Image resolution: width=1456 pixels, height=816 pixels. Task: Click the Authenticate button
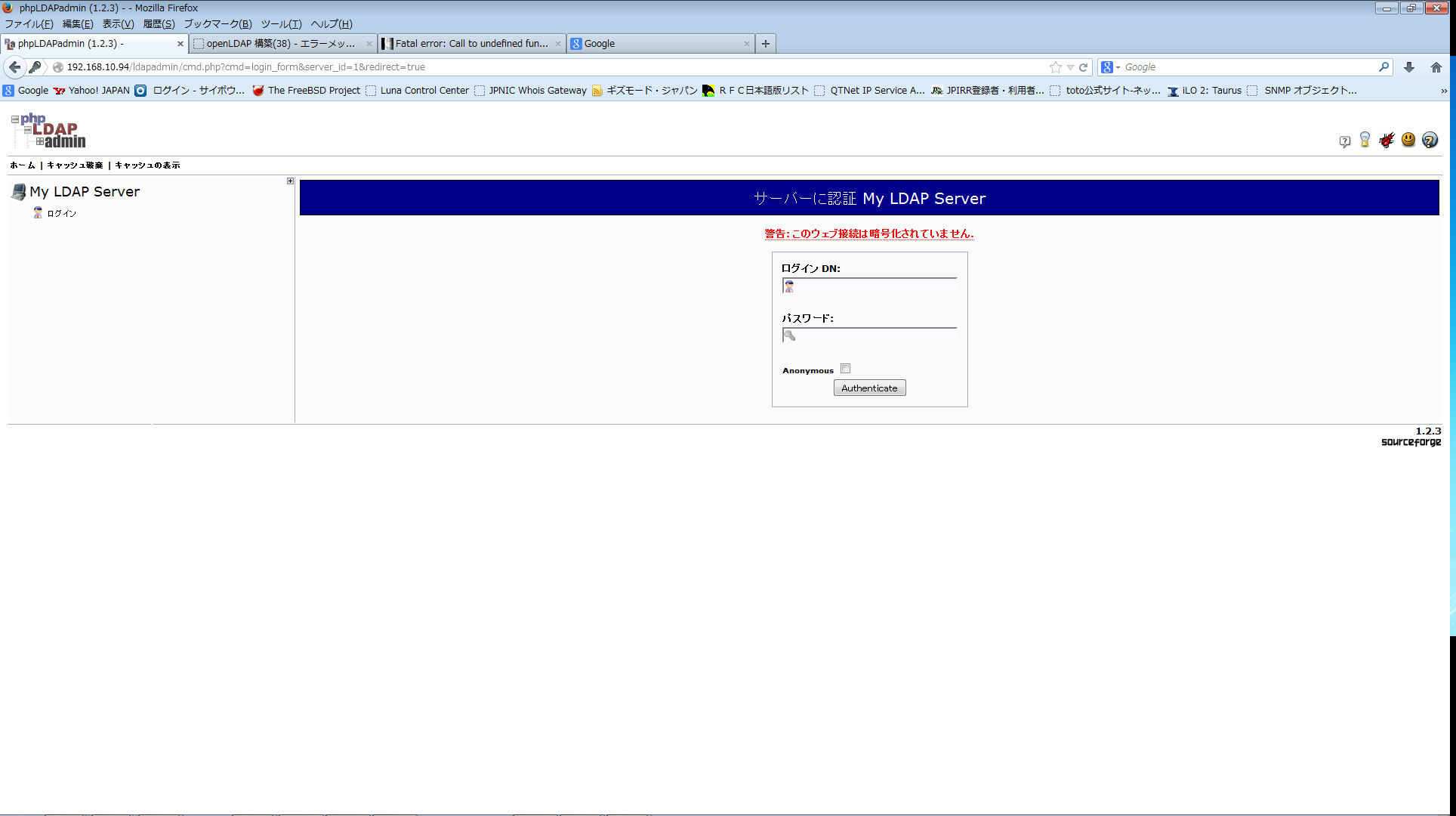[x=869, y=388]
